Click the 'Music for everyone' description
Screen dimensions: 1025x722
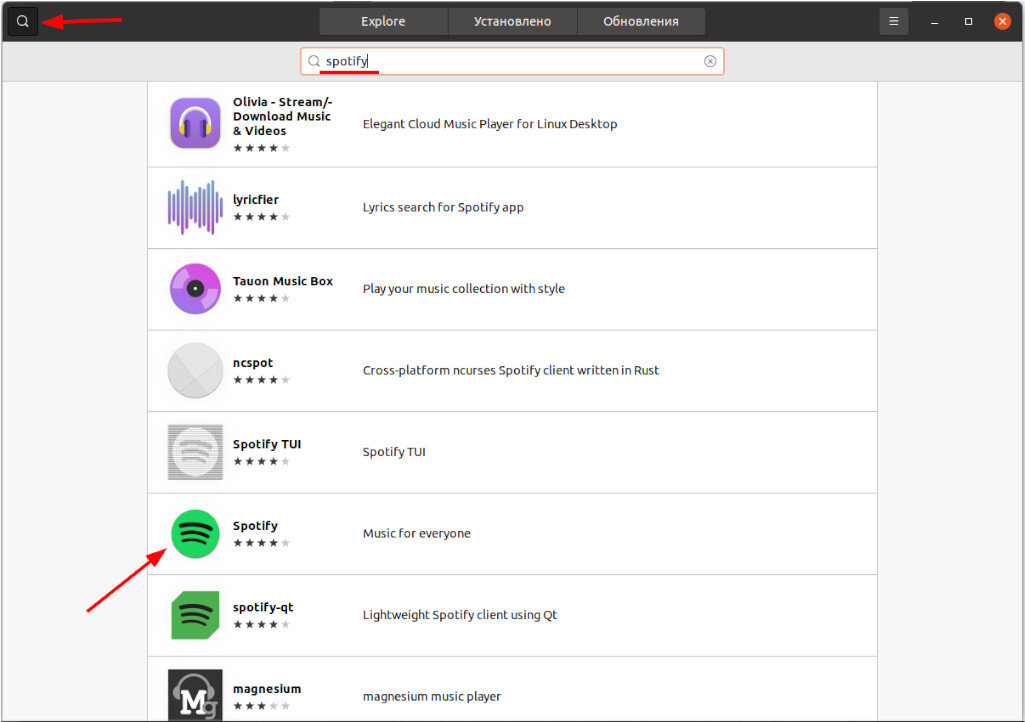[x=416, y=533]
